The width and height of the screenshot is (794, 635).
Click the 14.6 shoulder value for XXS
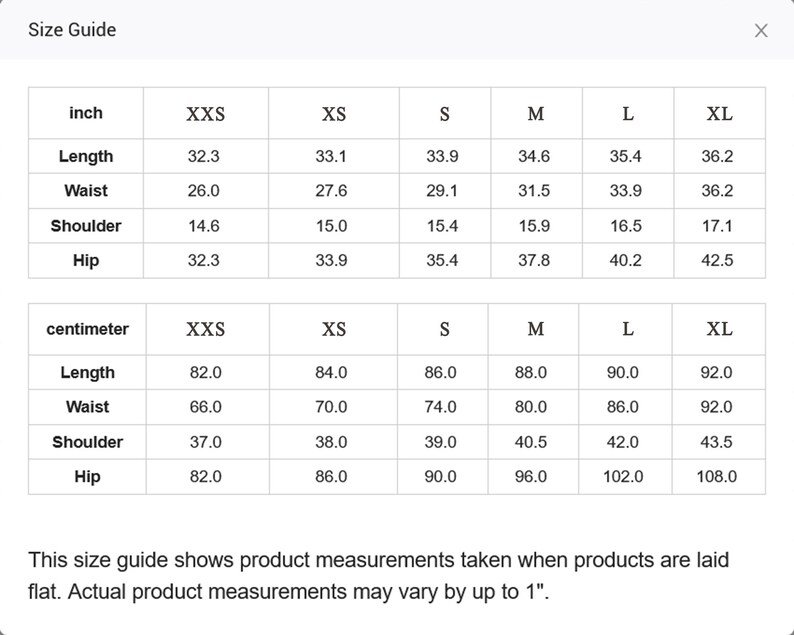pyautogui.click(x=204, y=226)
